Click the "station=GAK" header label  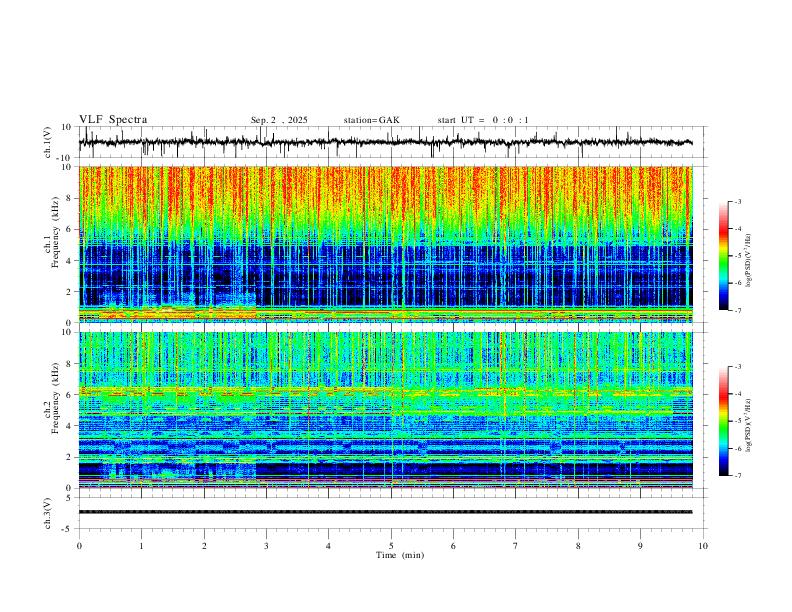pos(371,120)
